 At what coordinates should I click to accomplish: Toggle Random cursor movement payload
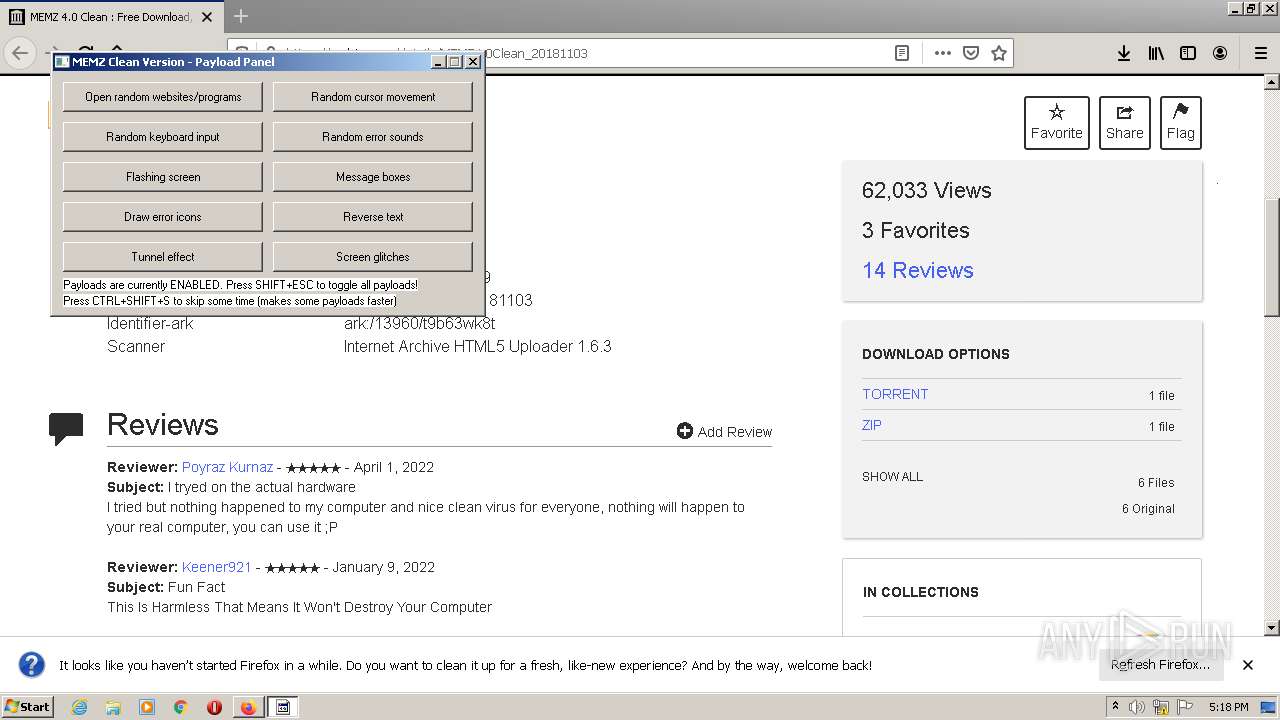point(373,97)
